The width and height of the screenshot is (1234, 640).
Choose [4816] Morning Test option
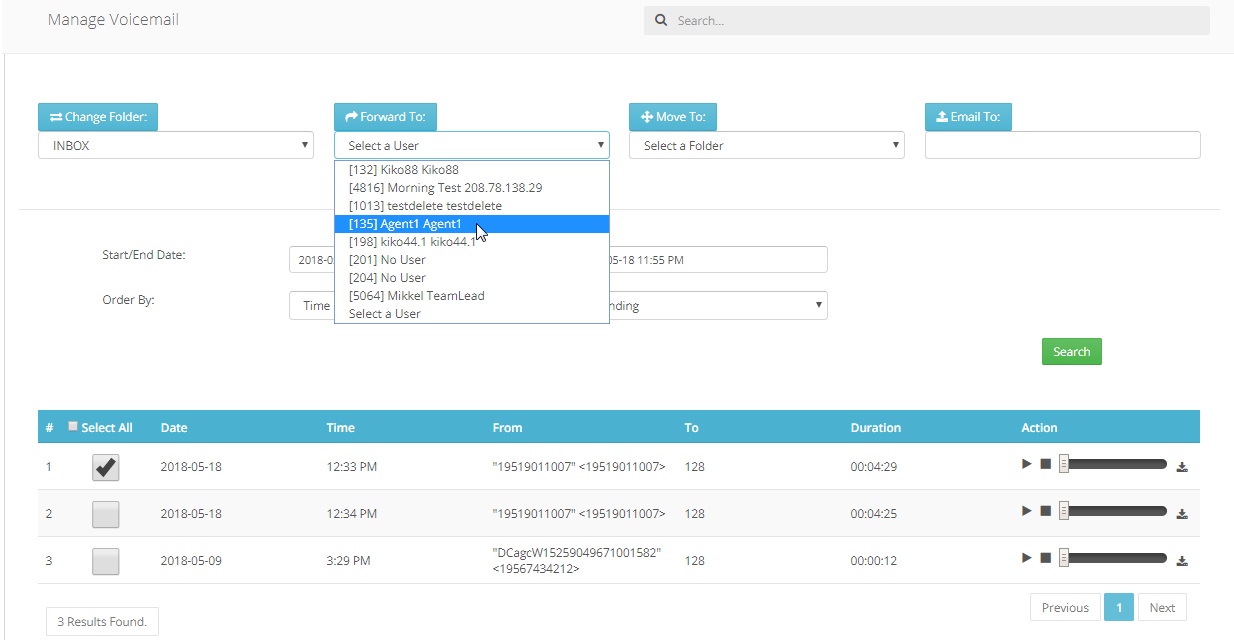pyautogui.click(x=472, y=188)
